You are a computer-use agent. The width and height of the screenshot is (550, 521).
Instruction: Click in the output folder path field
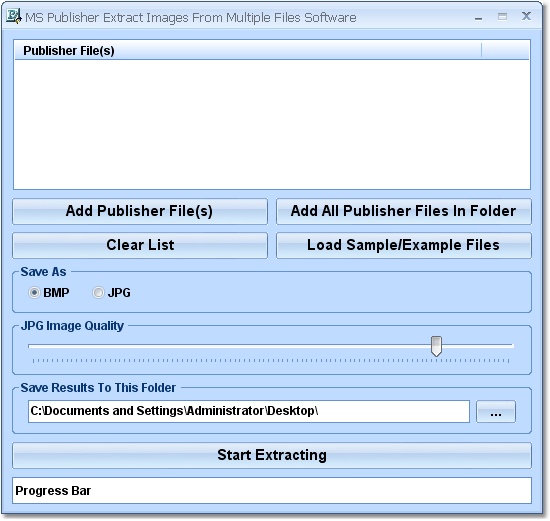(249, 411)
